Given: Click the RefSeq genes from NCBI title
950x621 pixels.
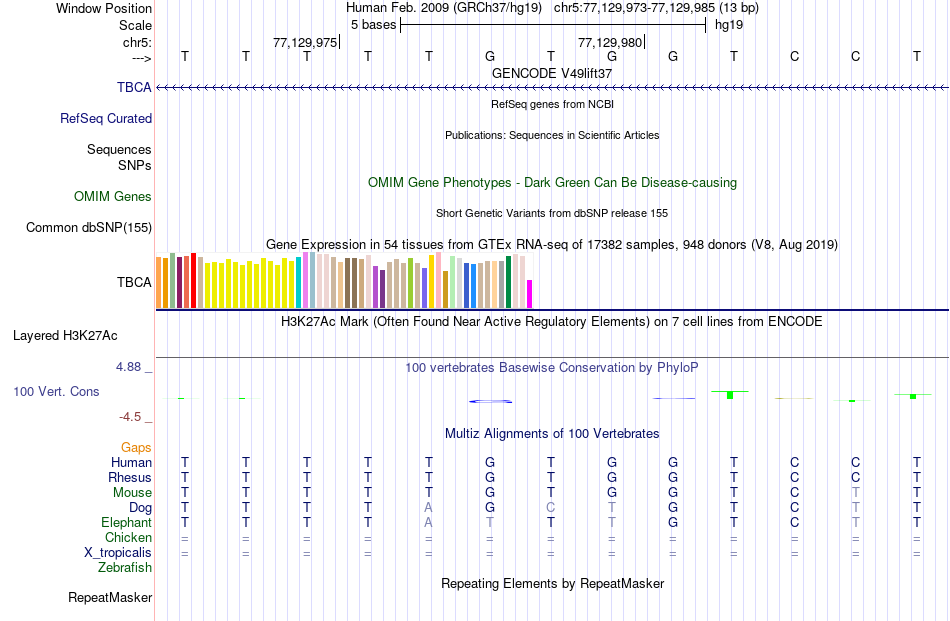Looking at the screenshot, I should [x=552, y=104].
